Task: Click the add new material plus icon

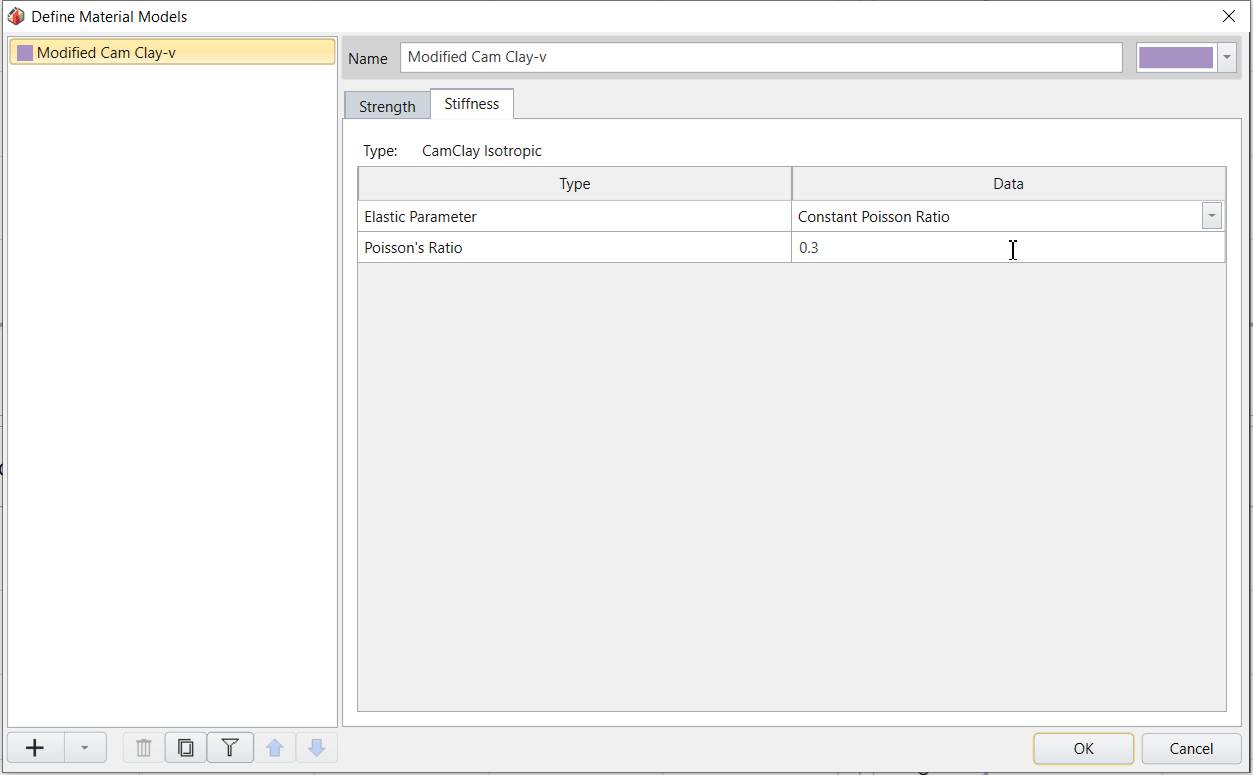Action: [x=35, y=748]
